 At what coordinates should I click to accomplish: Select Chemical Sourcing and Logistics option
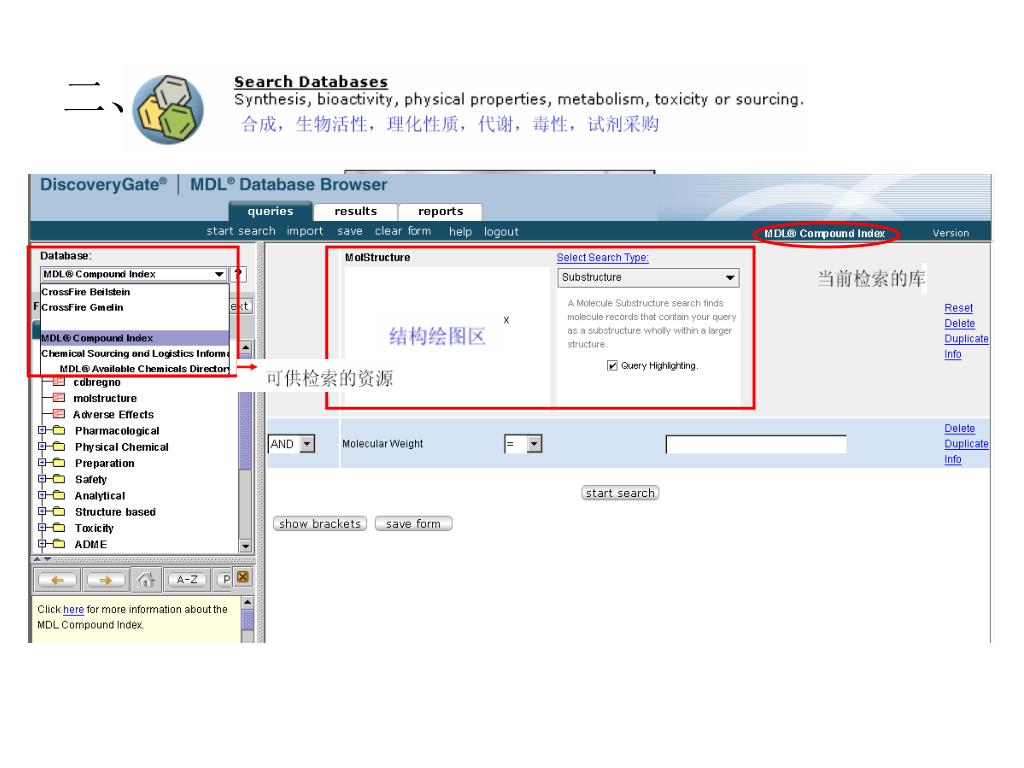tap(135, 353)
